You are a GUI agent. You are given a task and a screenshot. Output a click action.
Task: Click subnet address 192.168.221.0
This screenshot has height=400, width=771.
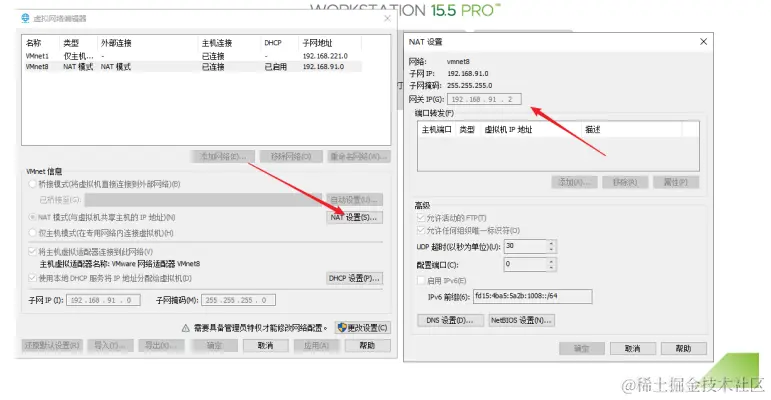(325, 56)
